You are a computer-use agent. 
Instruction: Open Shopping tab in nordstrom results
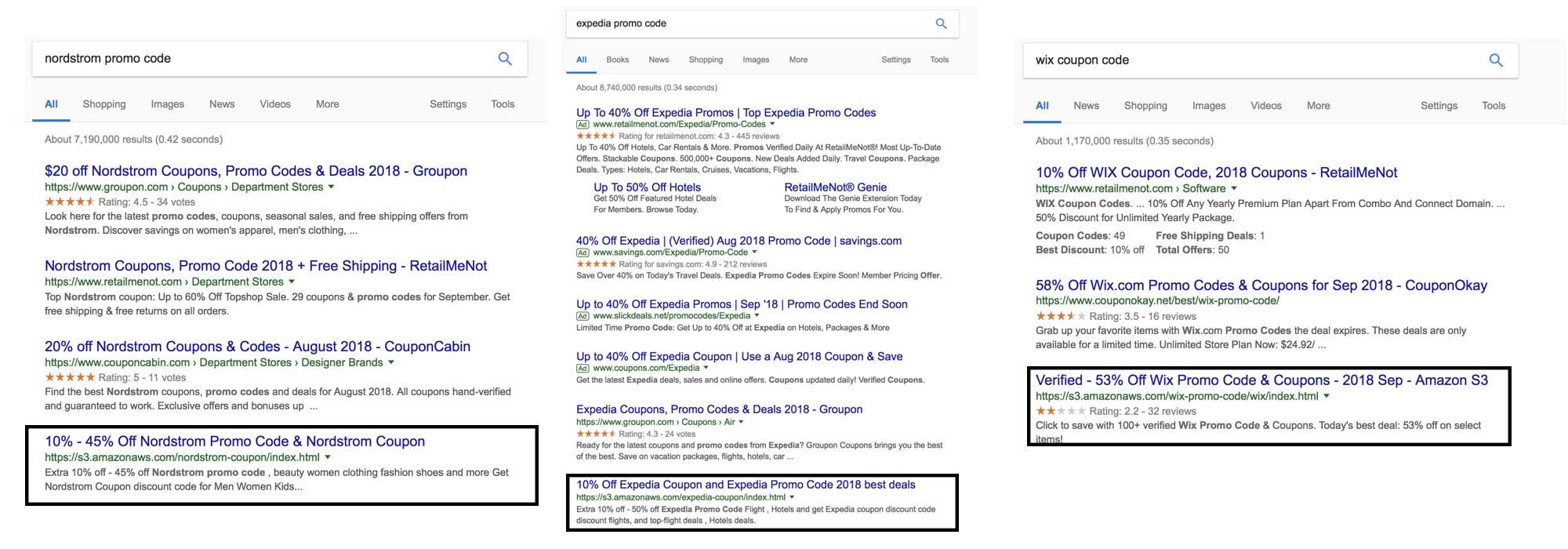click(104, 104)
